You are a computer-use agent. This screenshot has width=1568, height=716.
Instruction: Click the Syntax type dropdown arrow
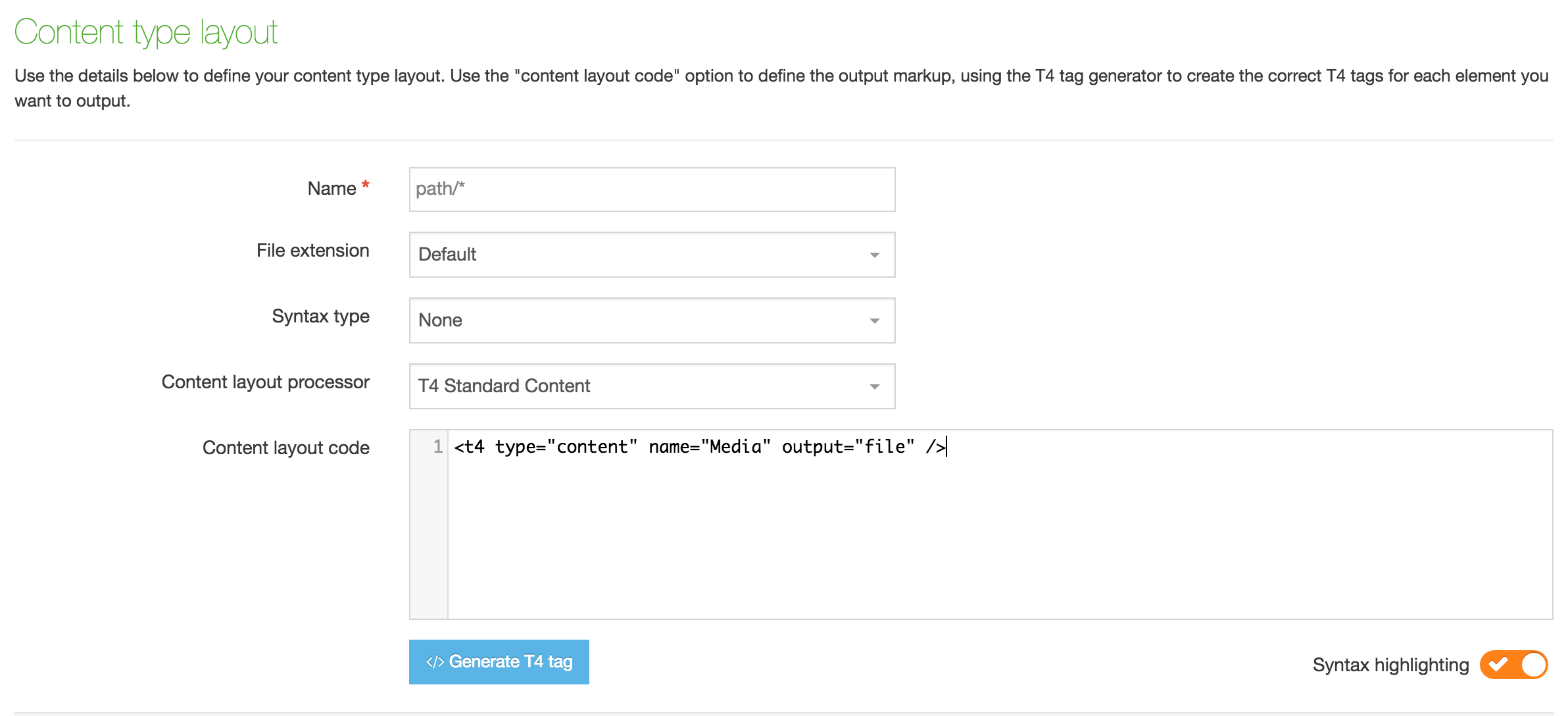pyautogui.click(x=874, y=321)
